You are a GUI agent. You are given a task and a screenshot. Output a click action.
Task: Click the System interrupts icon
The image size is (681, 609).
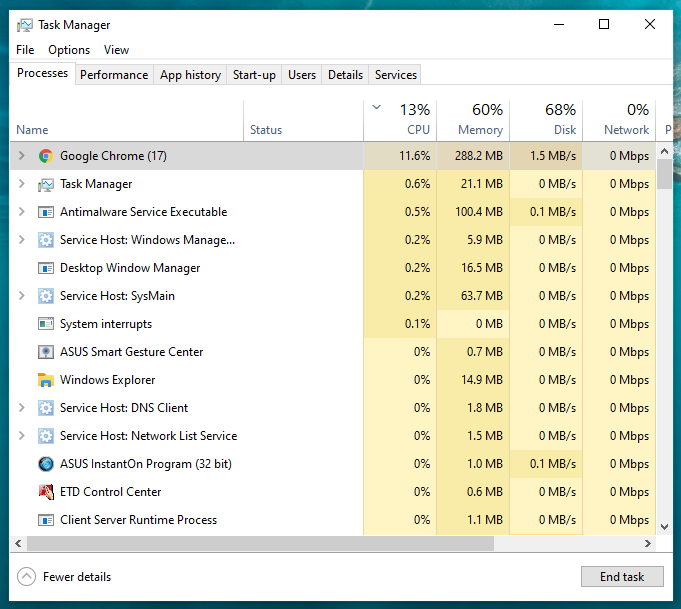(x=46, y=324)
